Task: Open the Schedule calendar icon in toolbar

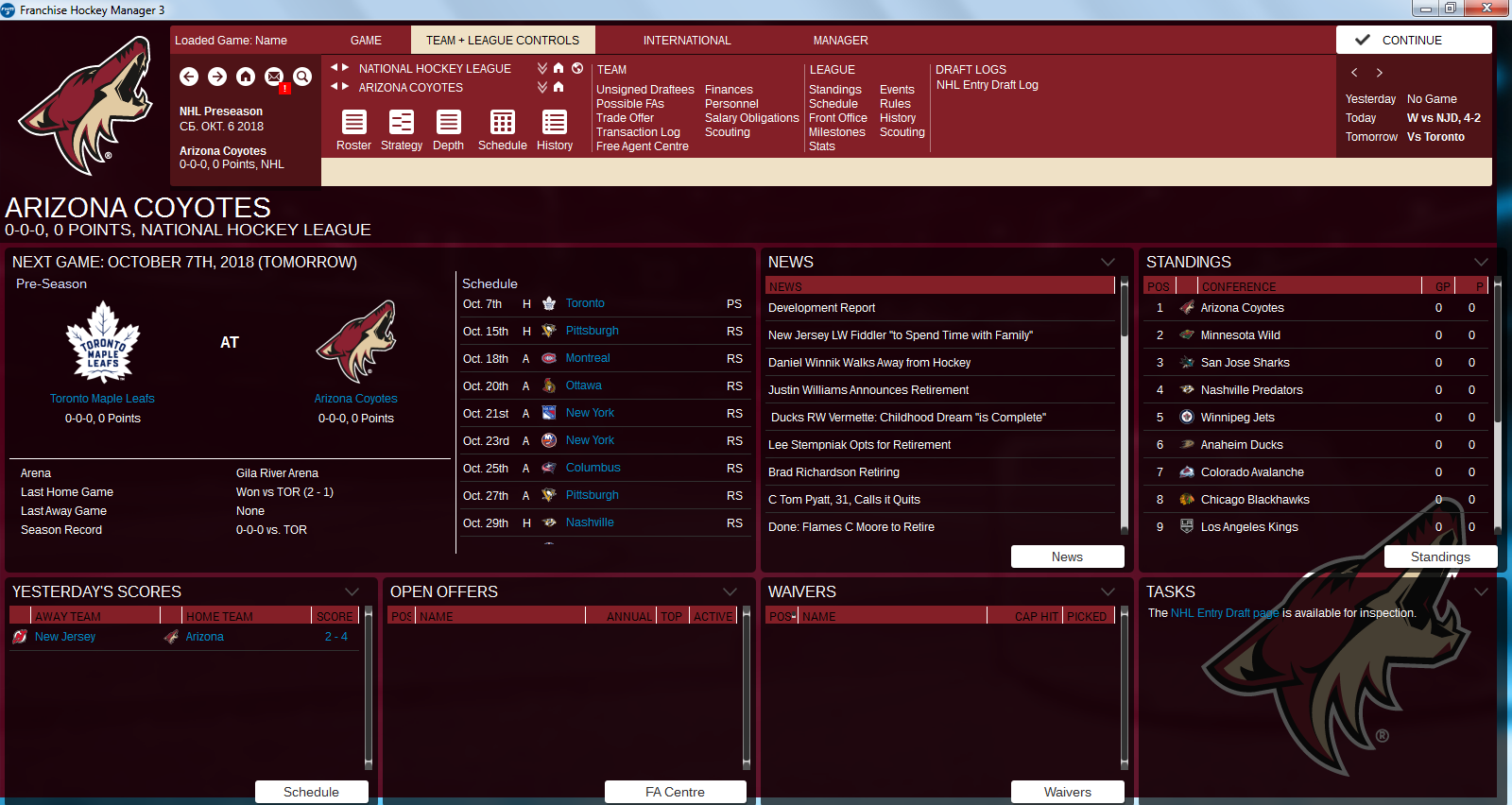Action: point(503,122)
